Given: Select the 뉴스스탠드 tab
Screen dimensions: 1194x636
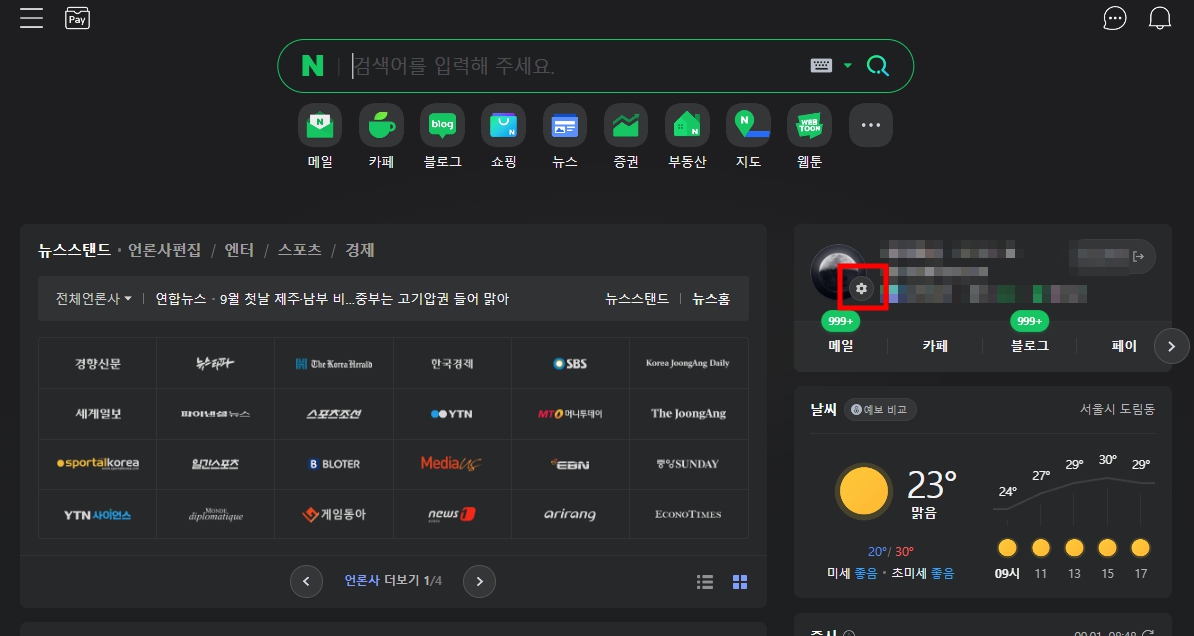Looking at the screenshot, I should [x=75, y=250].
